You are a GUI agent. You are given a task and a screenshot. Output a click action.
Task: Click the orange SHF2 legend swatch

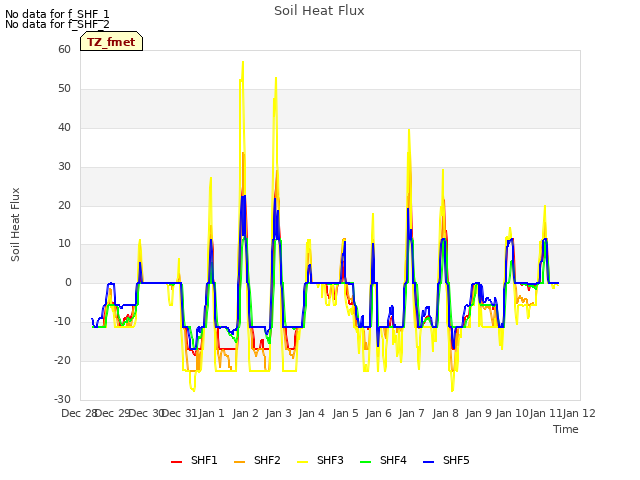[240, 462]
